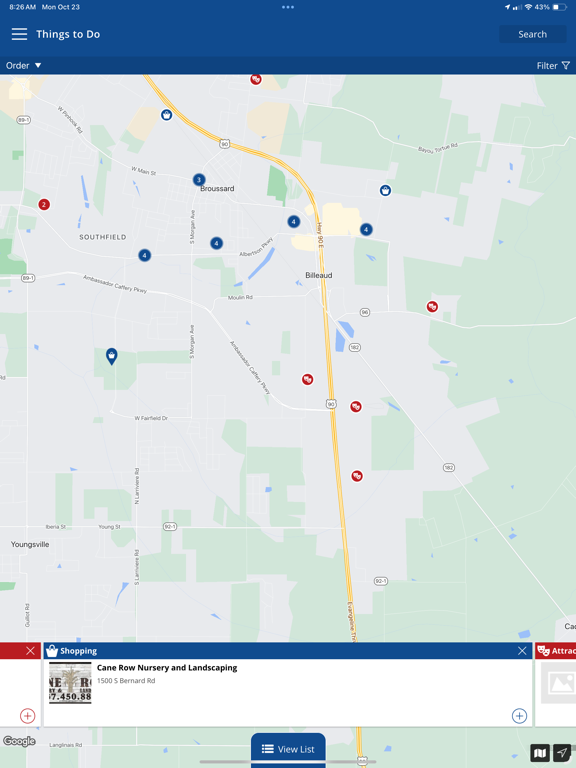Viewport: 576px width, 768px height.
Task: Select the highlighted shopping teardrop pin
Action: point(112,356)
